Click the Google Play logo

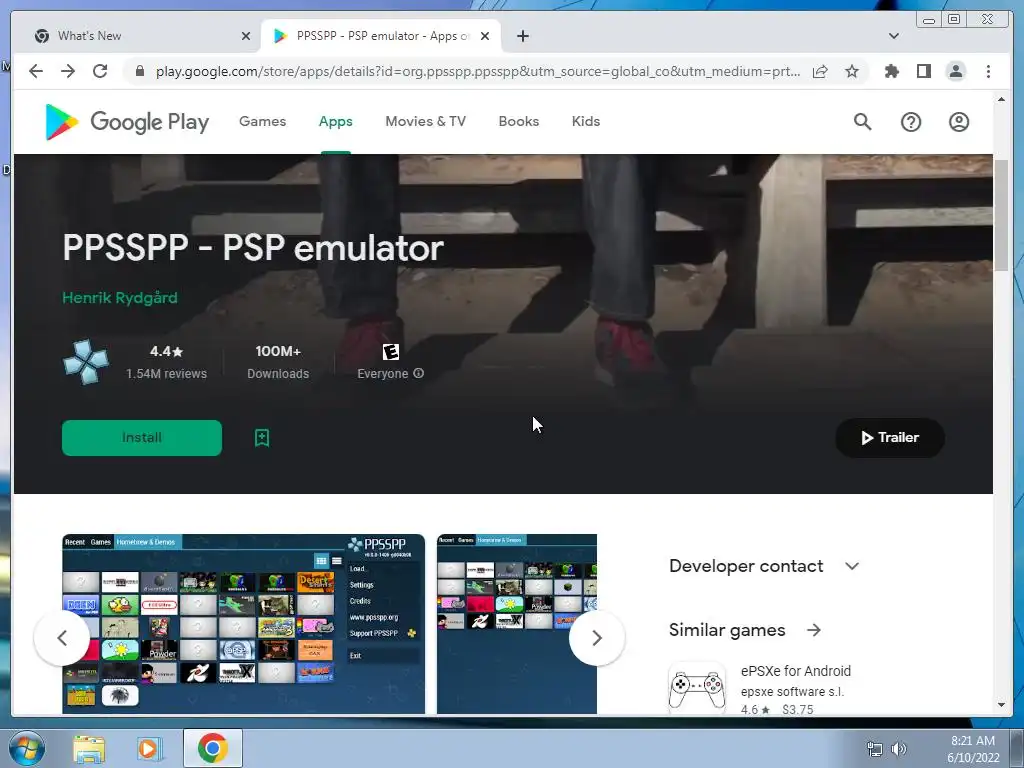click(127, 121)
